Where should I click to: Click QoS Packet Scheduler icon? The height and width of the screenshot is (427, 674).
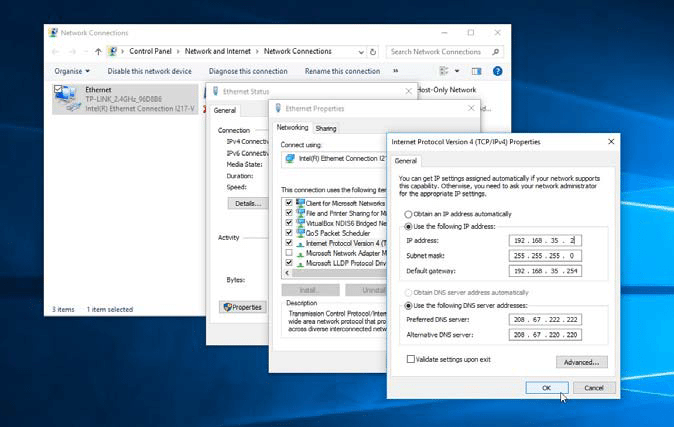(300, 233)
